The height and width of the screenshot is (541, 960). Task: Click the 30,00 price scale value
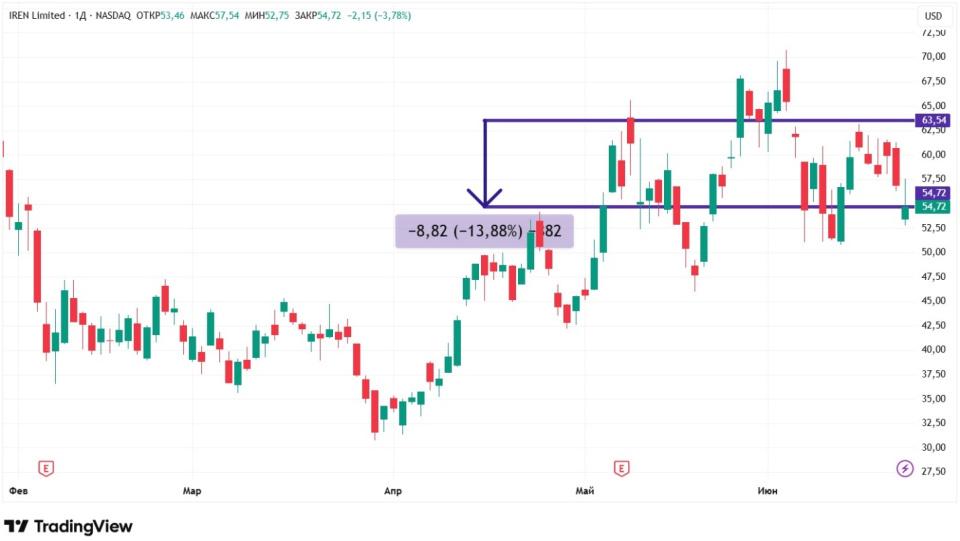[x=933, y=447]
